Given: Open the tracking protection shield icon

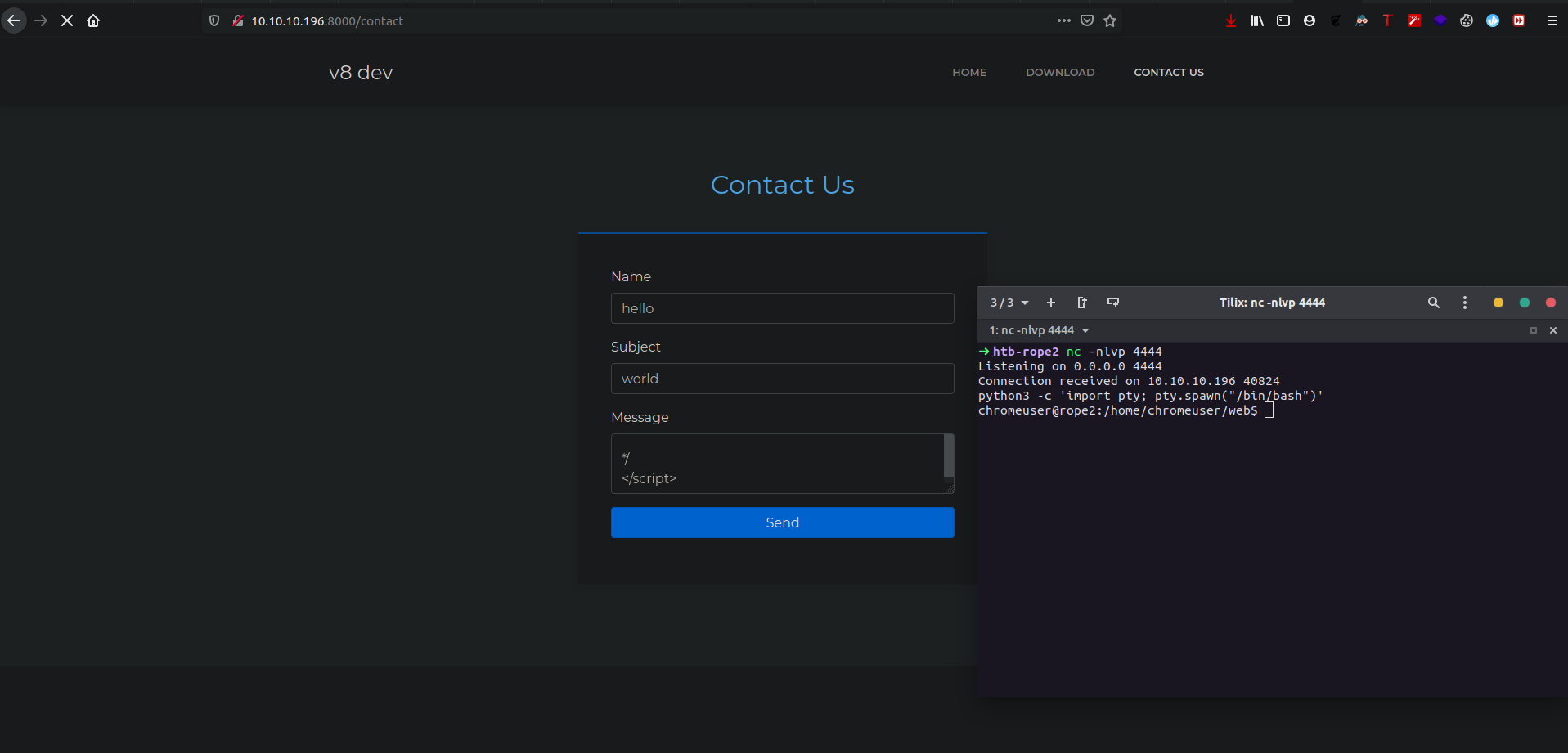Looking at the screenshot, I should [x=214, y=20].
